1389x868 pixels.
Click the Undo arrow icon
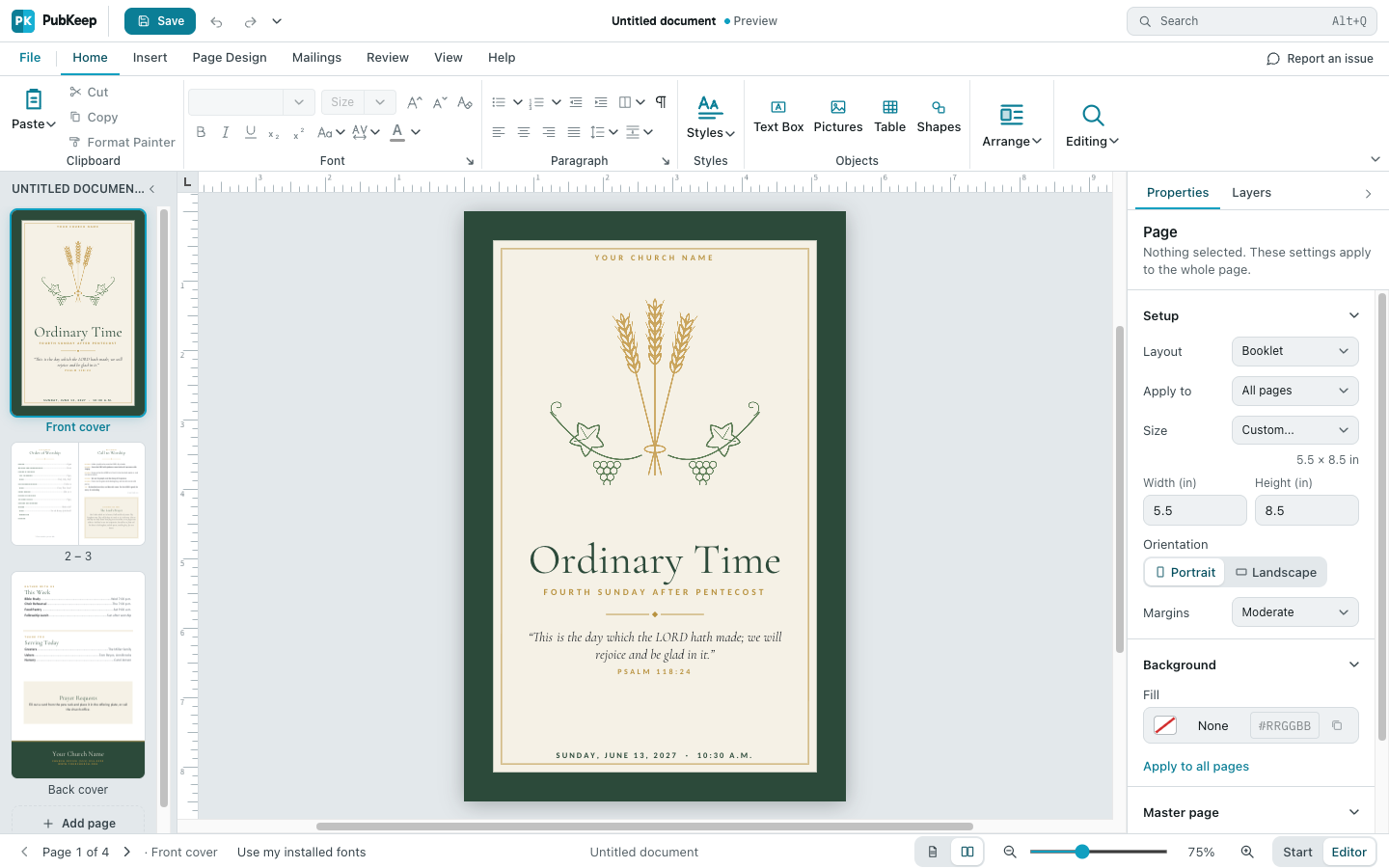click(x=217, y=21)
